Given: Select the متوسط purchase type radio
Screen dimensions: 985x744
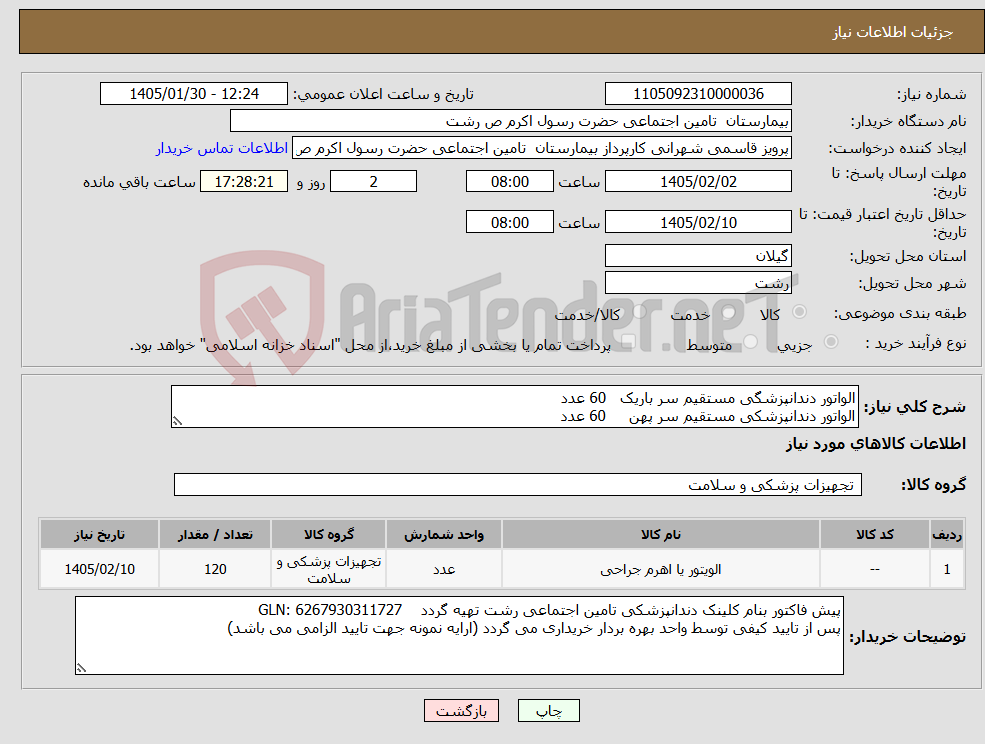Looking at the screenshot, I should [750, 342].
